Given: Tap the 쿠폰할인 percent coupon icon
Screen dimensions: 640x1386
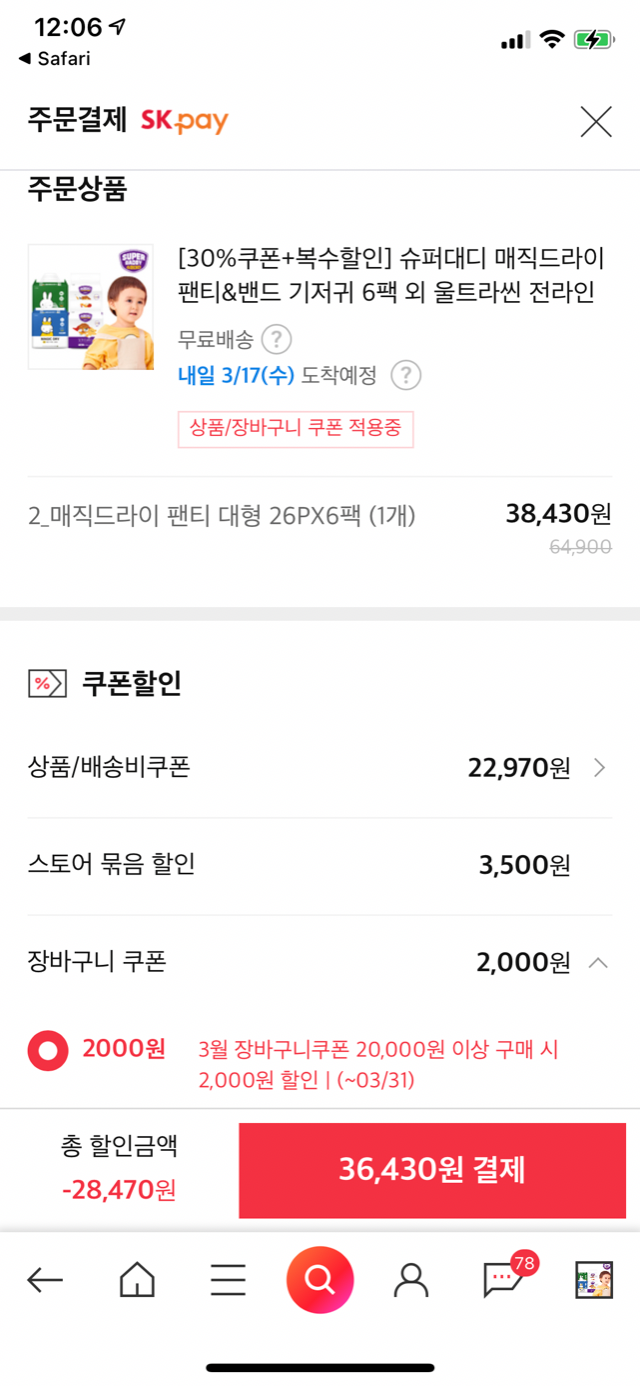Looking at the screenshot, I should point(47,684).
